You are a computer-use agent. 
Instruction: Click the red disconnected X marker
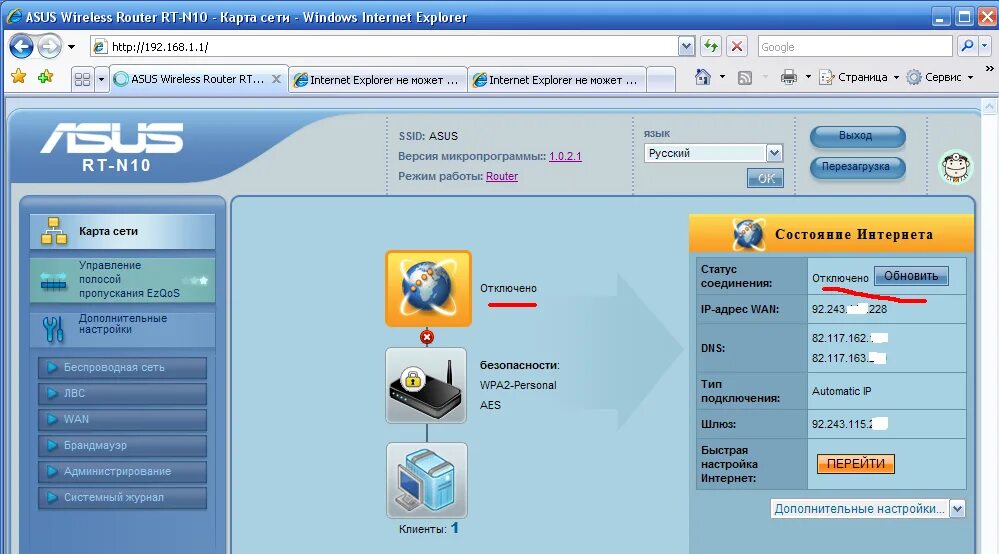(427, 337)
